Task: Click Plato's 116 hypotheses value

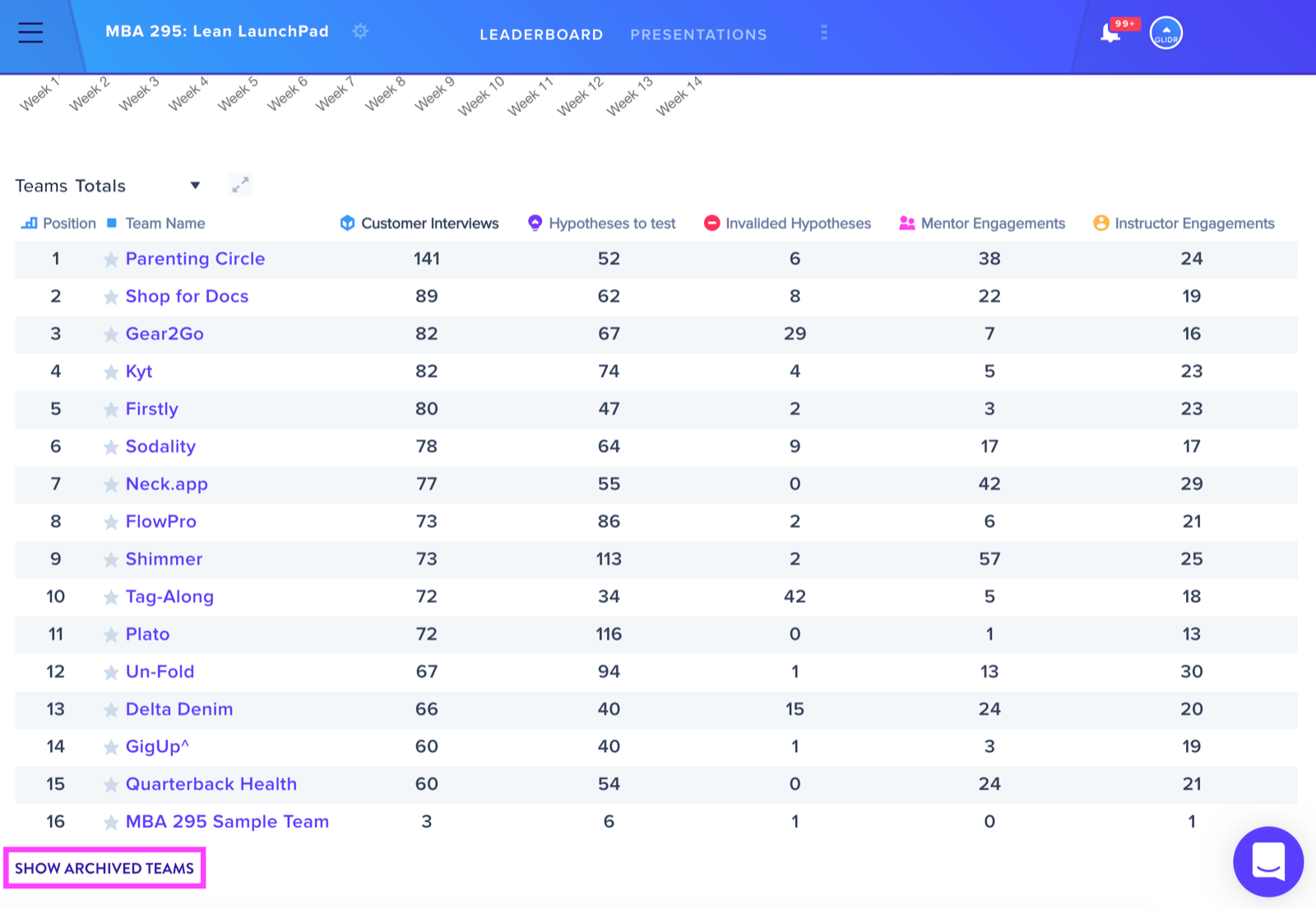Action: [609, 633]
